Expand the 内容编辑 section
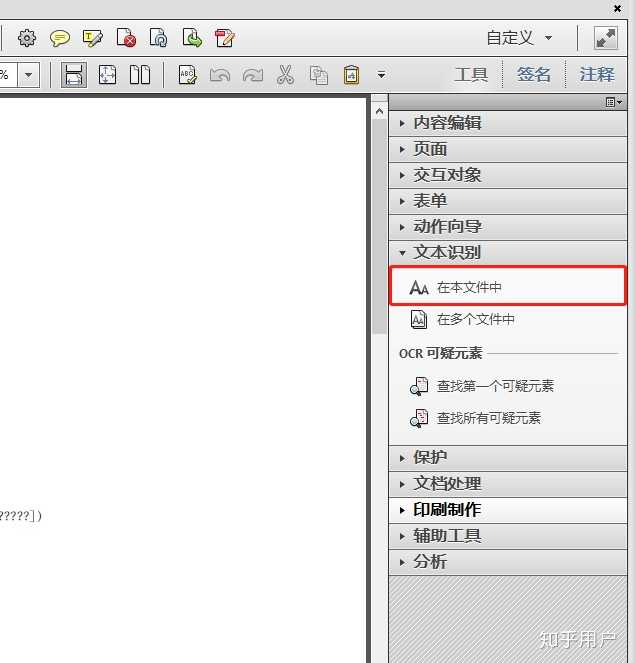 [507, 123]
